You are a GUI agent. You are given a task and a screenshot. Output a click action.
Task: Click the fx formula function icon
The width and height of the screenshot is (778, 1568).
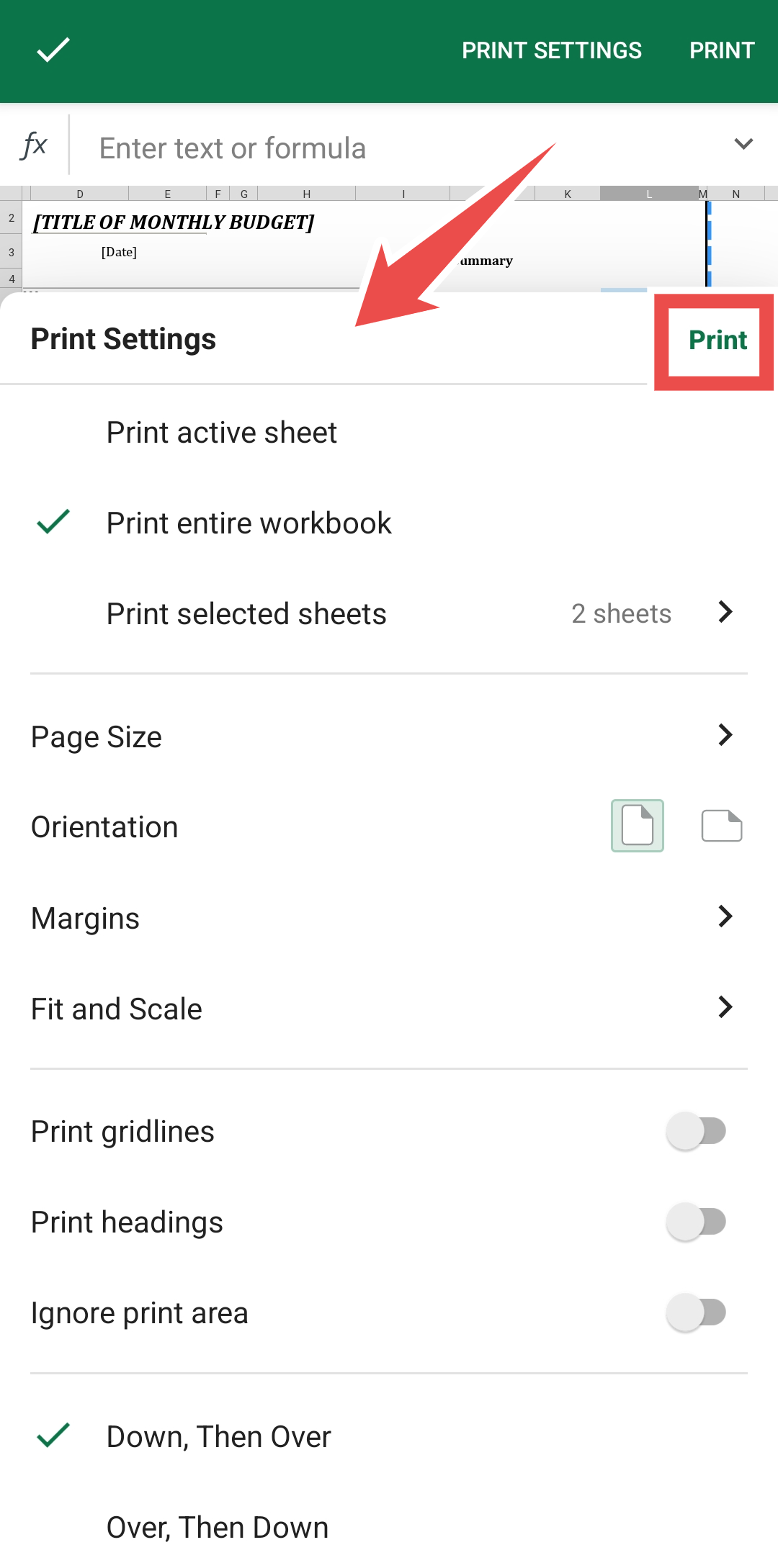coord(34,145)
